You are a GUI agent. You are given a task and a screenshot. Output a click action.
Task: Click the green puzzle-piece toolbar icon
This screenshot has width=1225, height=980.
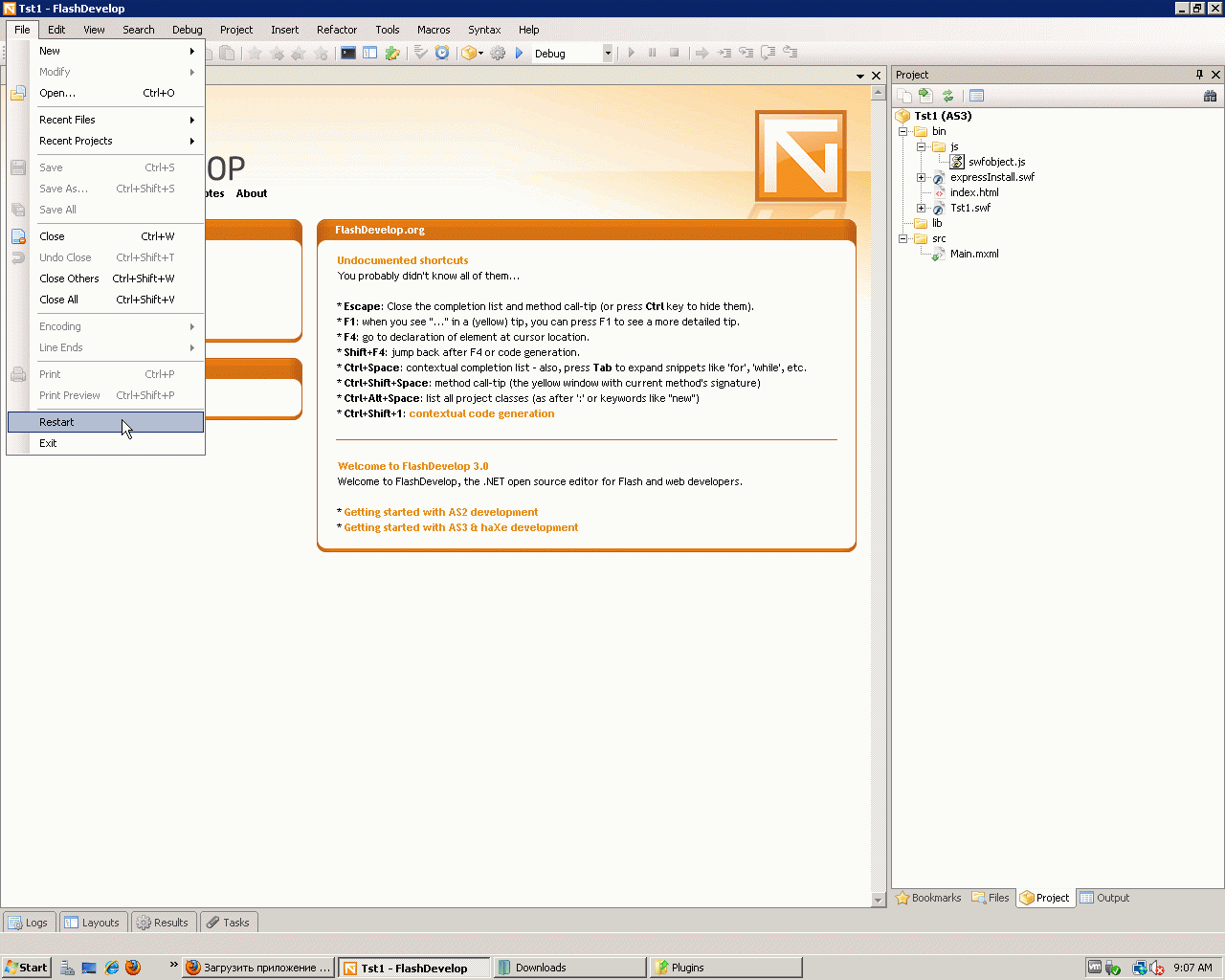point(392,54)
